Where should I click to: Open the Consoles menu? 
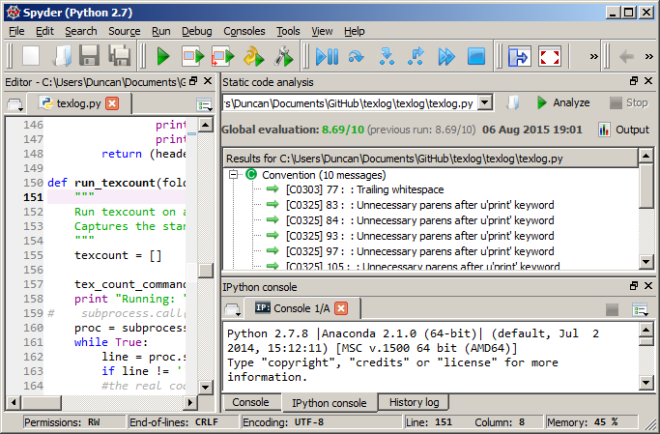click(244, 31)
